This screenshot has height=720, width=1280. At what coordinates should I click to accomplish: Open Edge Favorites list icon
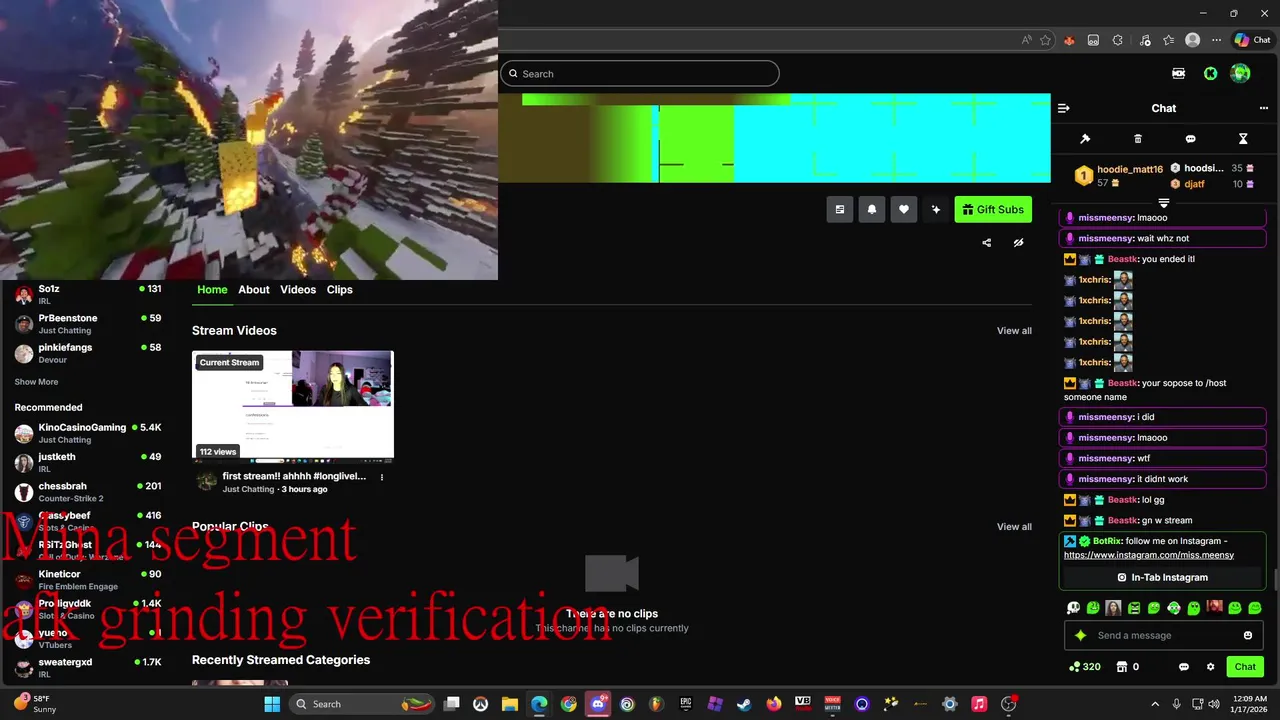point(1168,40)
